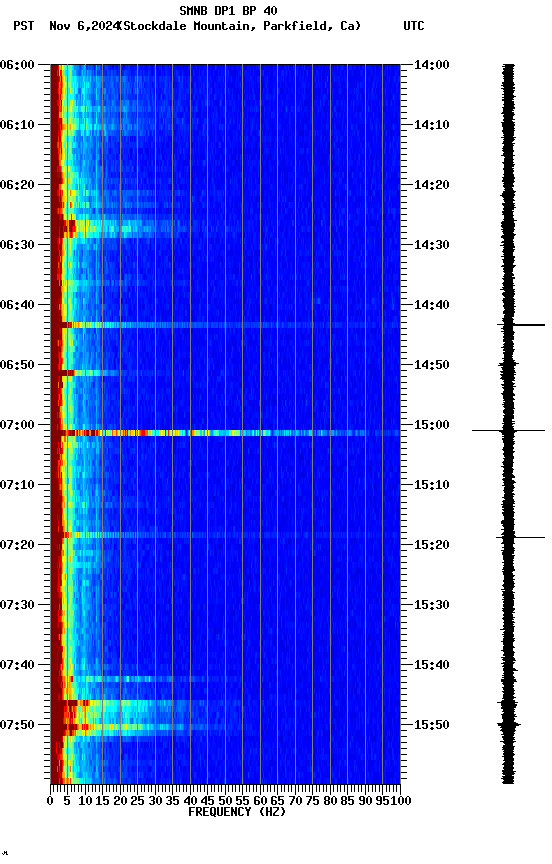The height and width of the screenshot is (864, 552).
Task: Click the 07:20 PST time label
Action: click(17, 545)
